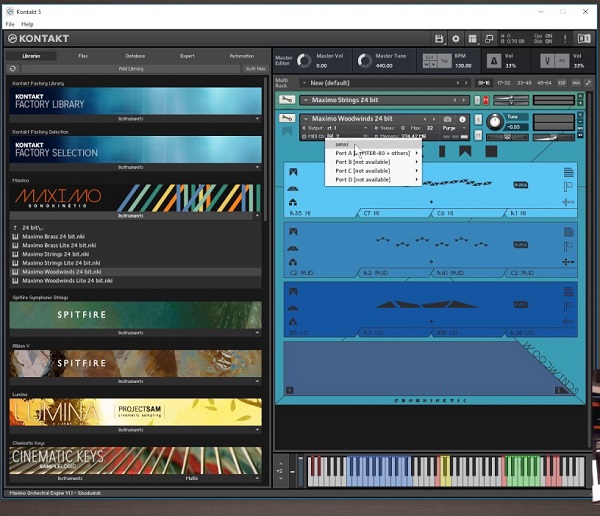Open the options gear icon
Viewport: 600px width, 516px height.
point(456,39)
